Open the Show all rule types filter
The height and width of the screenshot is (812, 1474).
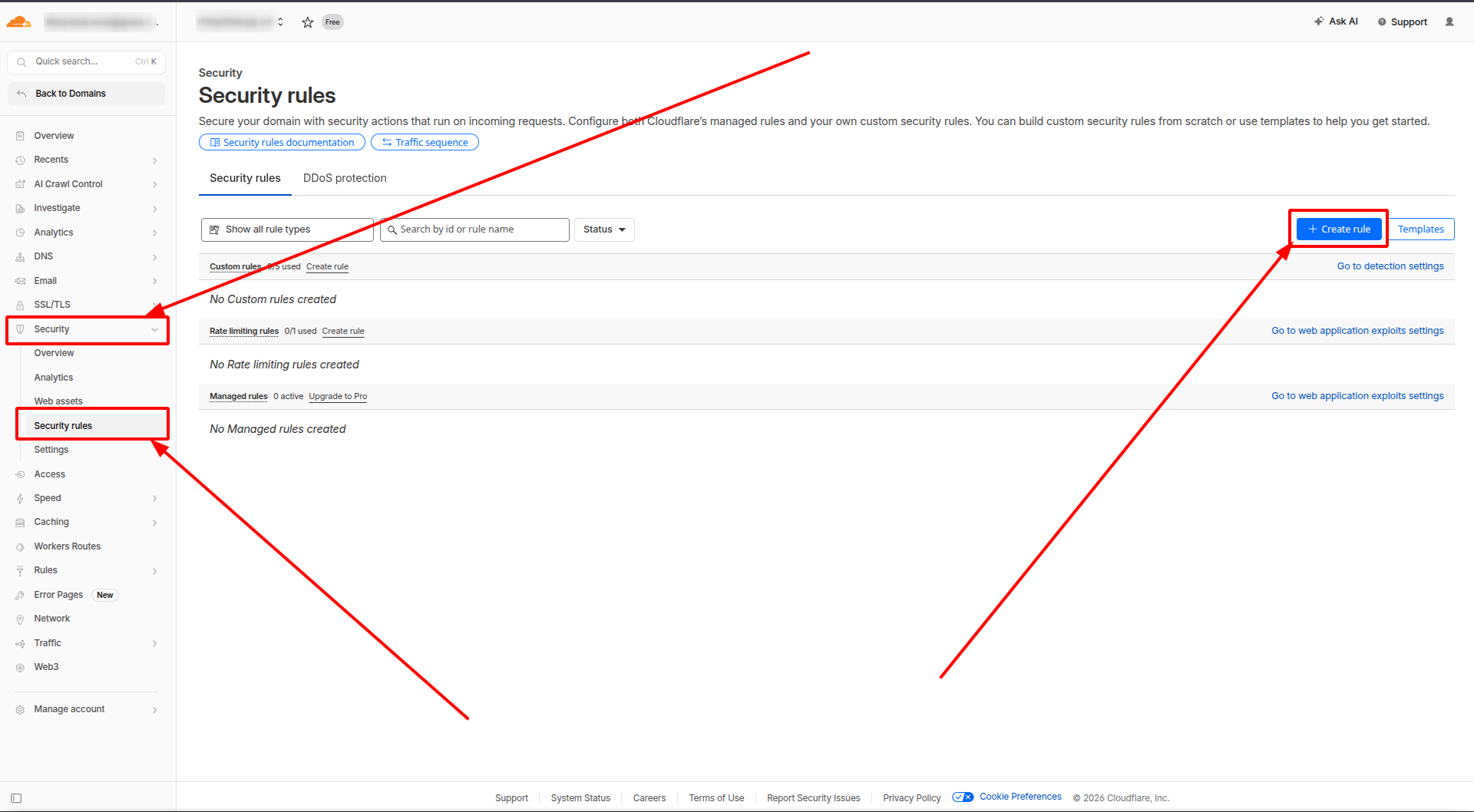point(287,229)
